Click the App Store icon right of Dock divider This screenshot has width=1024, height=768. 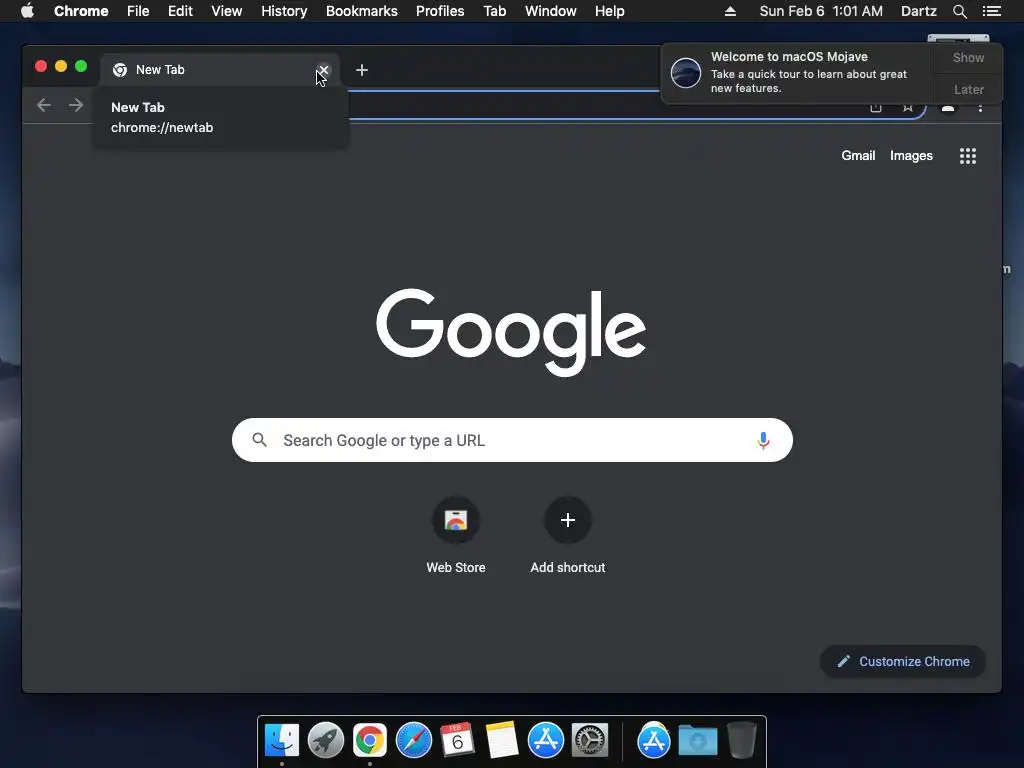pyautogui.click(x=654, y=740)
